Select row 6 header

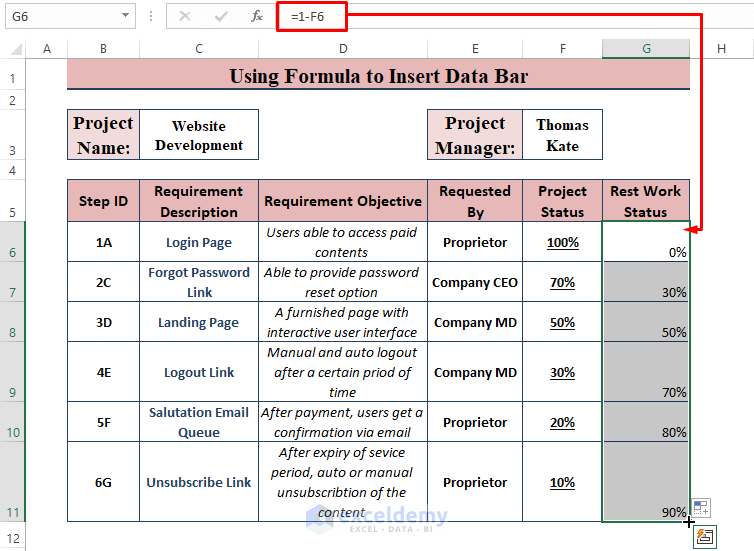tap(13, 242)
